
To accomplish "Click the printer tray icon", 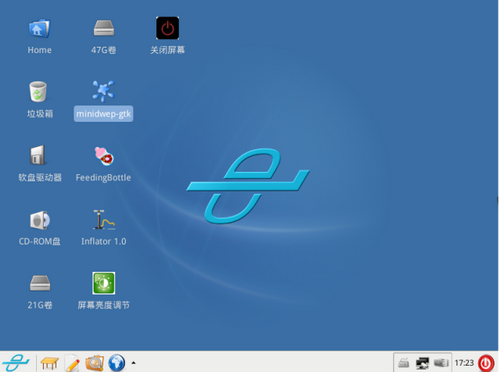I will coord(404,363).
